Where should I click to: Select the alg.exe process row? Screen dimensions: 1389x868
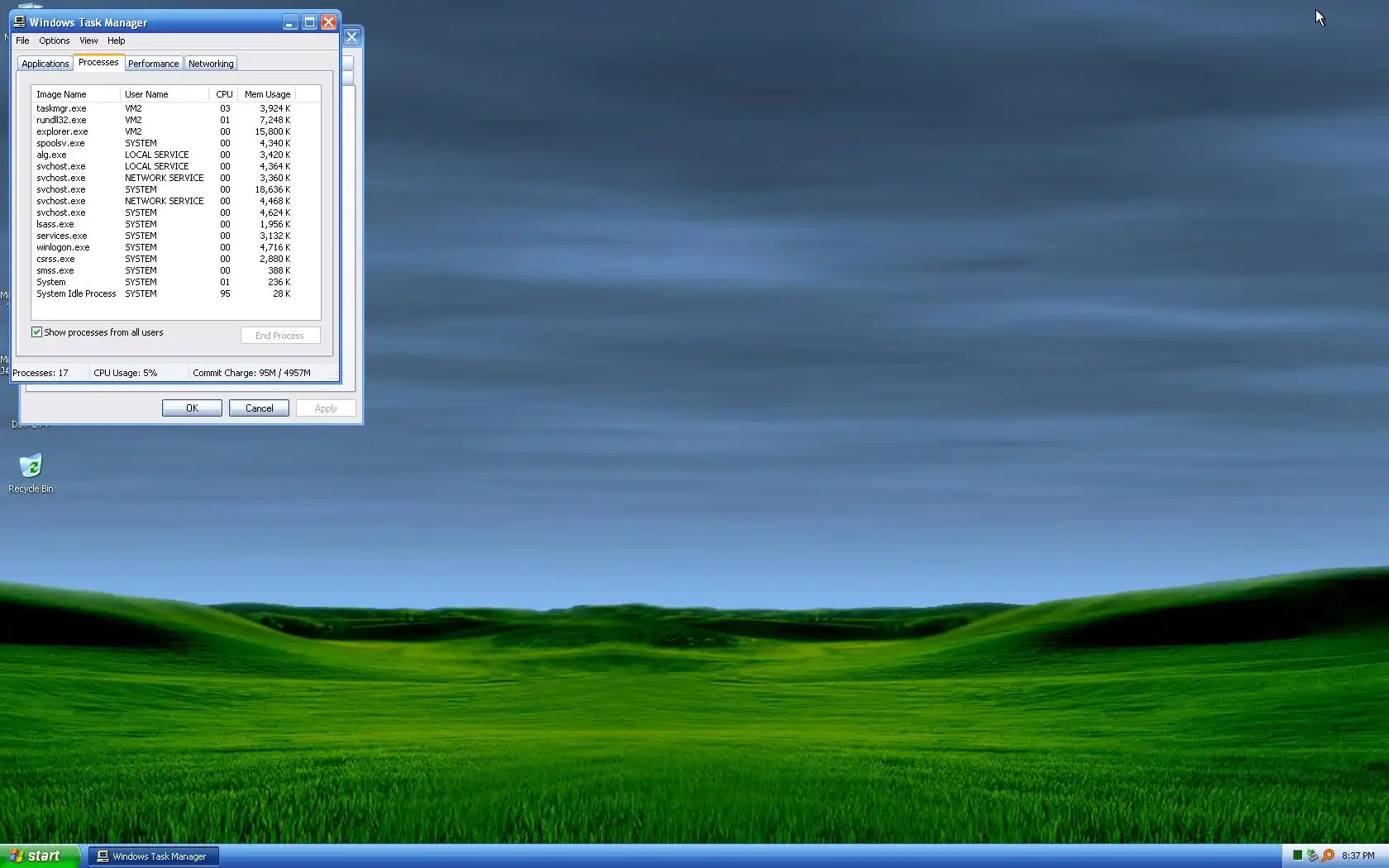click(164, 155)
